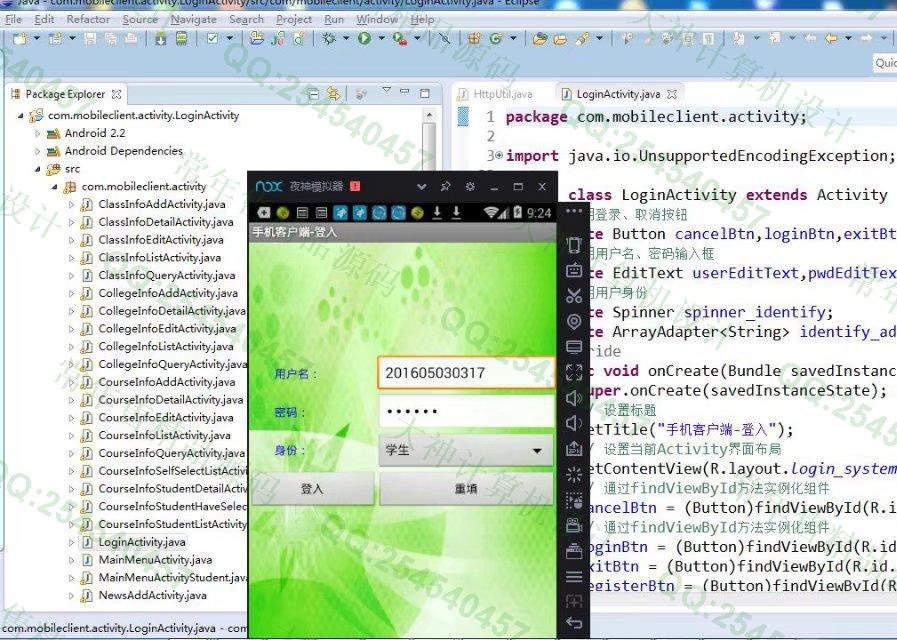Viewport: 897px width, 640px height.
Task: Click the 登入 login button
Action: tap(312, 489)
